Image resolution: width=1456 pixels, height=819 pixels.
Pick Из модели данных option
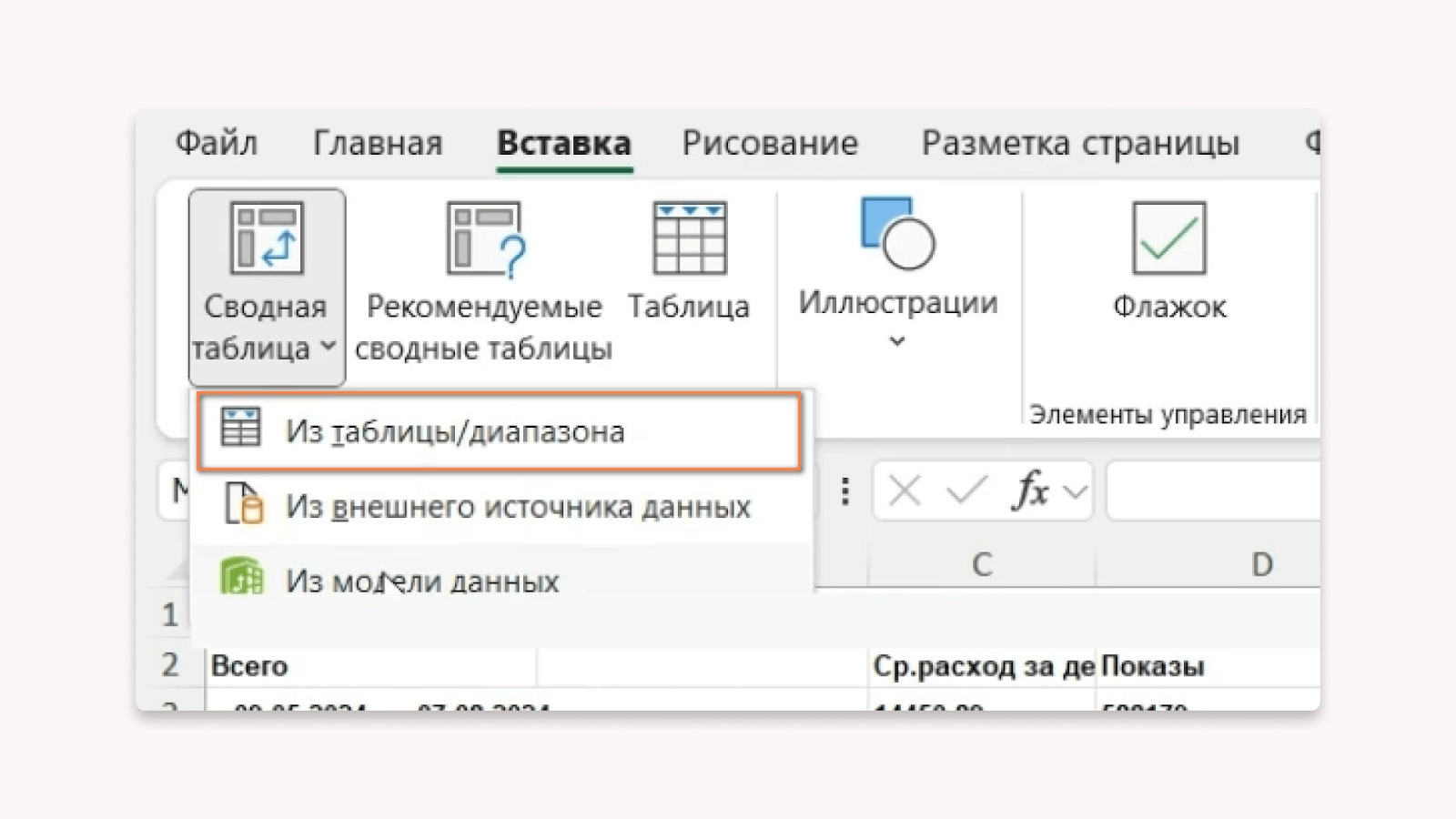click(499, 579)
